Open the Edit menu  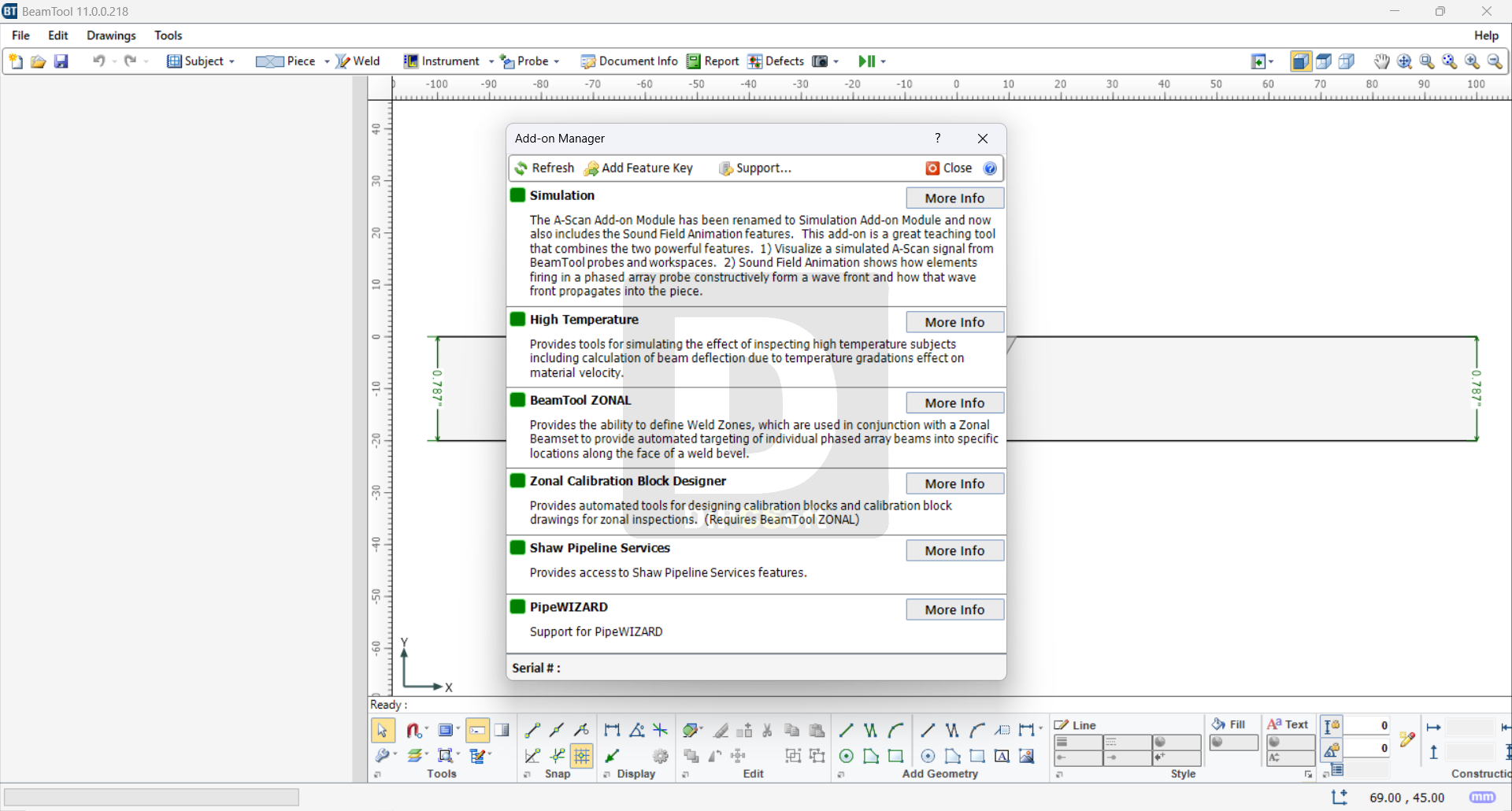[58, 35]
